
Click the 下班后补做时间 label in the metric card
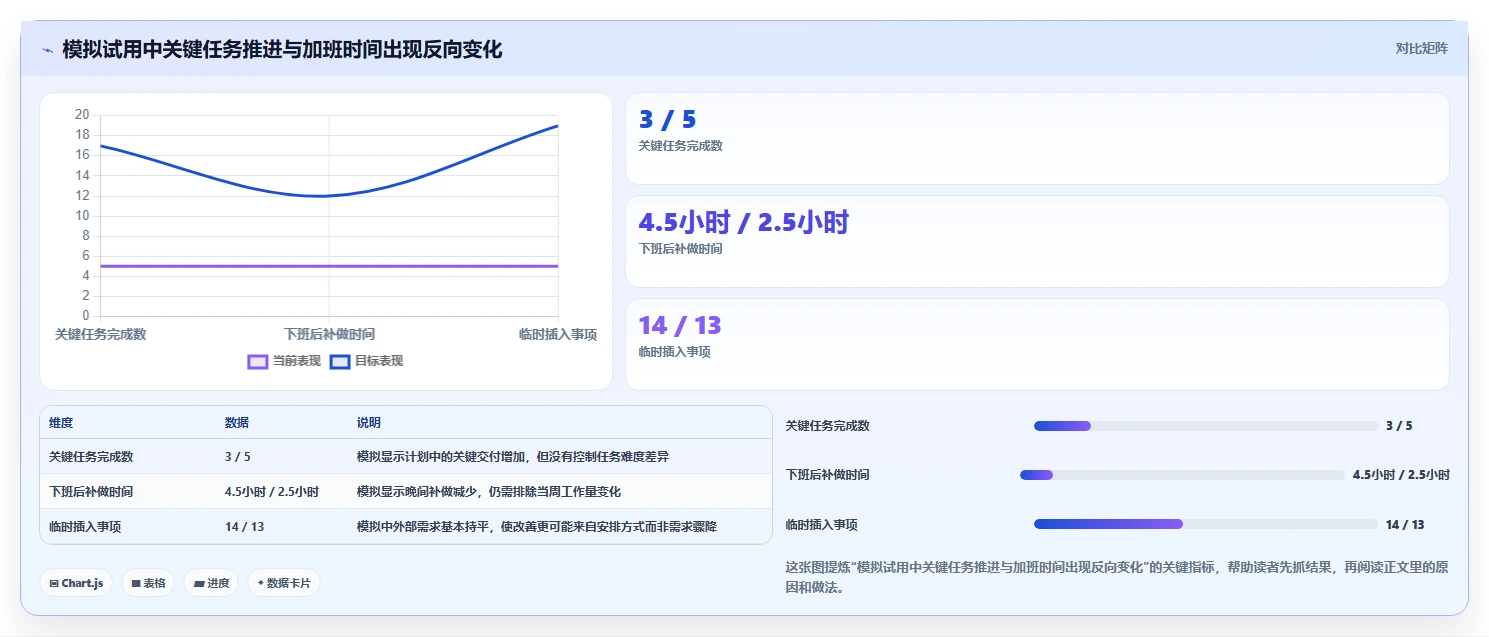click(680, 249)
